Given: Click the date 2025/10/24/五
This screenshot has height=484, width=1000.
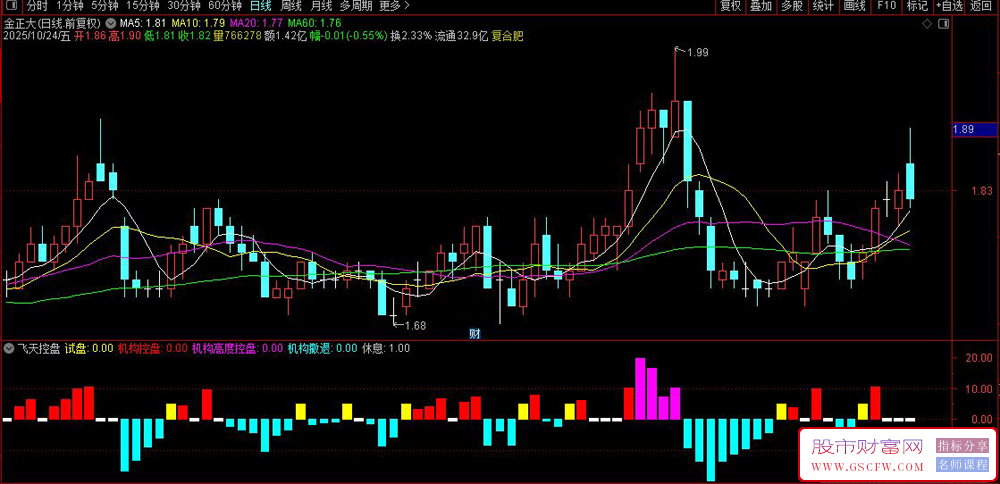Looking at the screenshot, I should coord(37,36).
